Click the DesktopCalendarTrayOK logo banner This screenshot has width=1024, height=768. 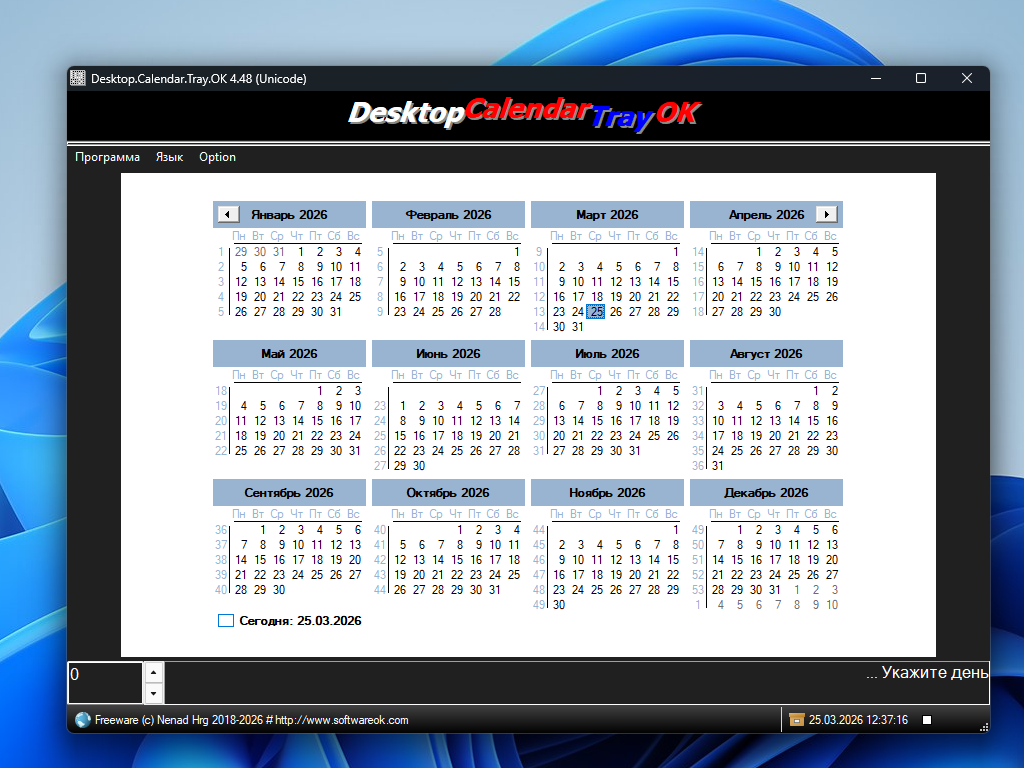point(524,114)
